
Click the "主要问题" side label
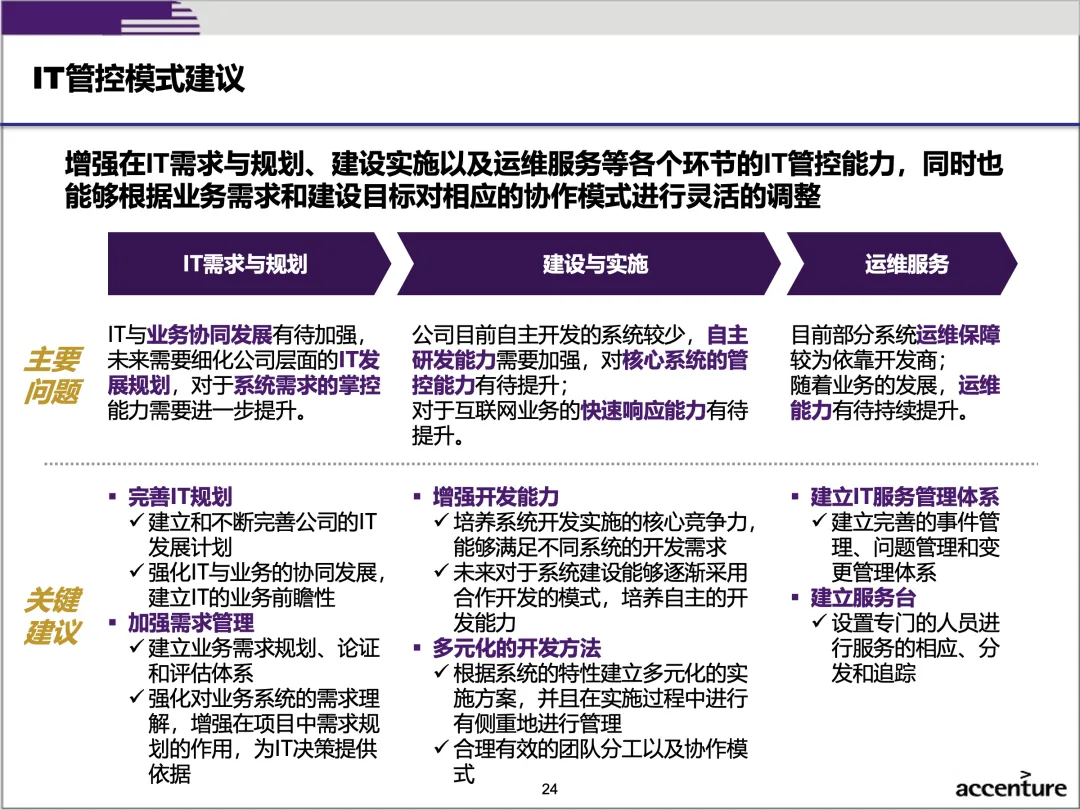[x=53, y=375]
